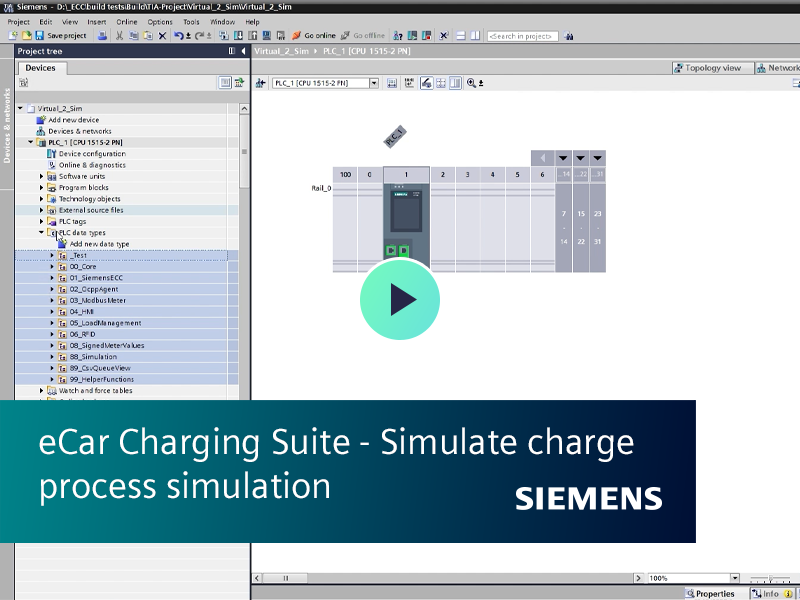Toggle the Remember layout button

click(x=455, y=83)
